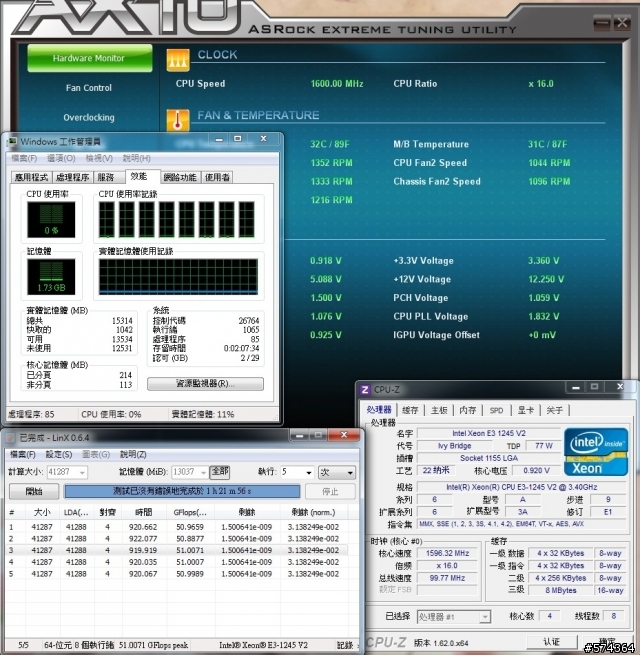Switch to 應用程式 tab in Task Manager
The image size is (640, 656).
31,177
